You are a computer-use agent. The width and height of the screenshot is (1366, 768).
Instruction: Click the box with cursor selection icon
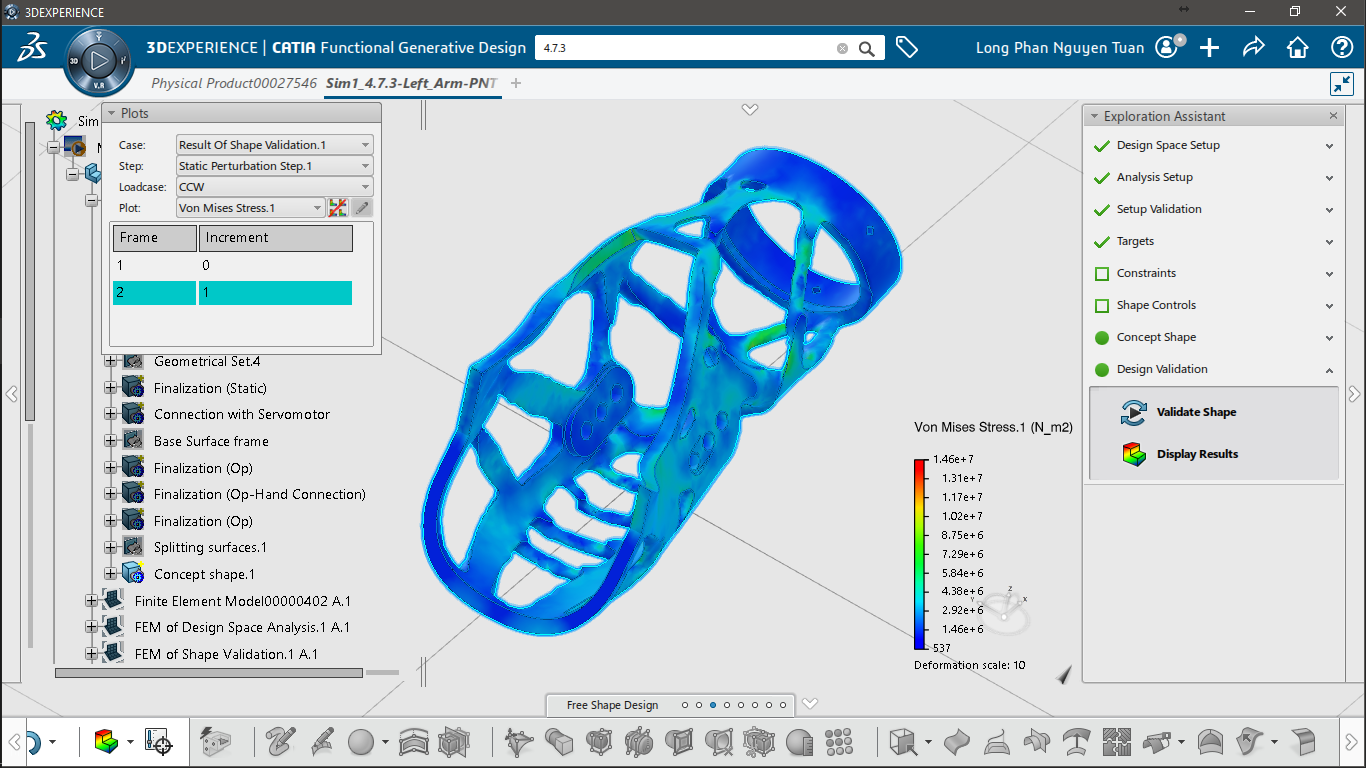(x=902, y=742)
